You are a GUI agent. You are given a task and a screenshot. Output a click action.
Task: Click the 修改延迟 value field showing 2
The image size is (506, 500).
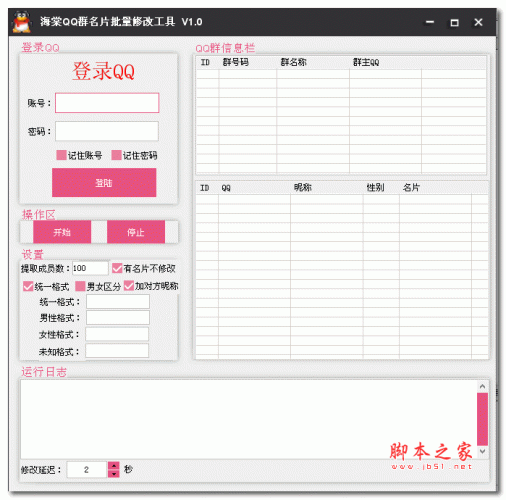(87, 470)
